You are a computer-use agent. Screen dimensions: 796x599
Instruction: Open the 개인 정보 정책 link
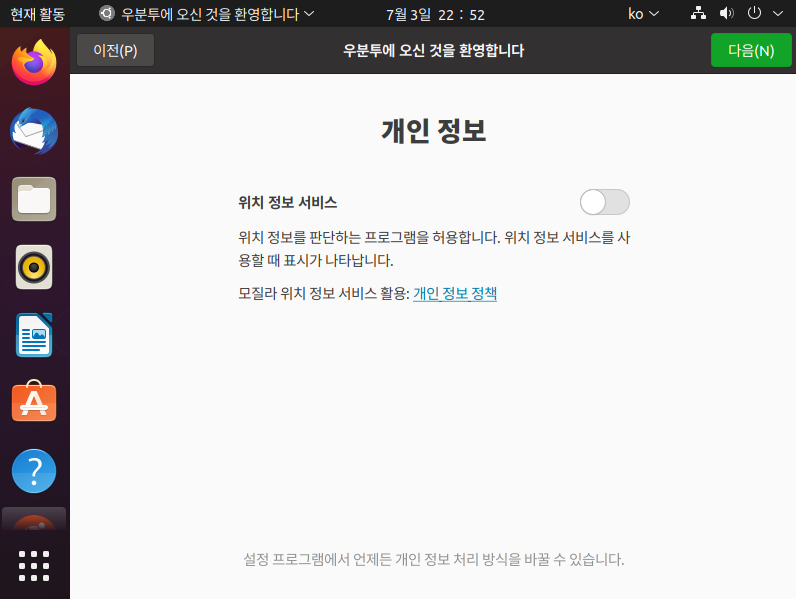tap(455, 293)
